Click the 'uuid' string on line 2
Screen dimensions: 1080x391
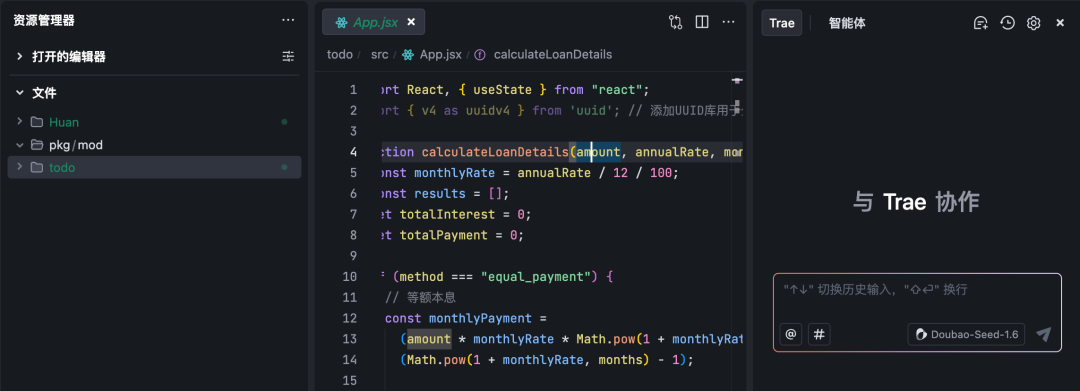pyautogui.click(x=592, y=110)
